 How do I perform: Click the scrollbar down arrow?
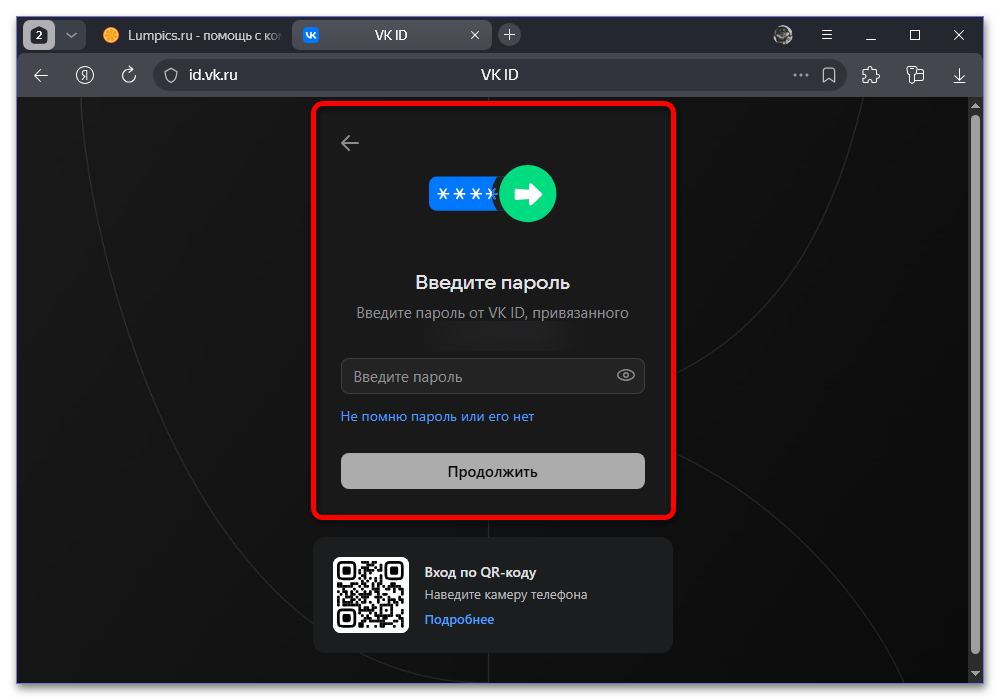(974, 673)
